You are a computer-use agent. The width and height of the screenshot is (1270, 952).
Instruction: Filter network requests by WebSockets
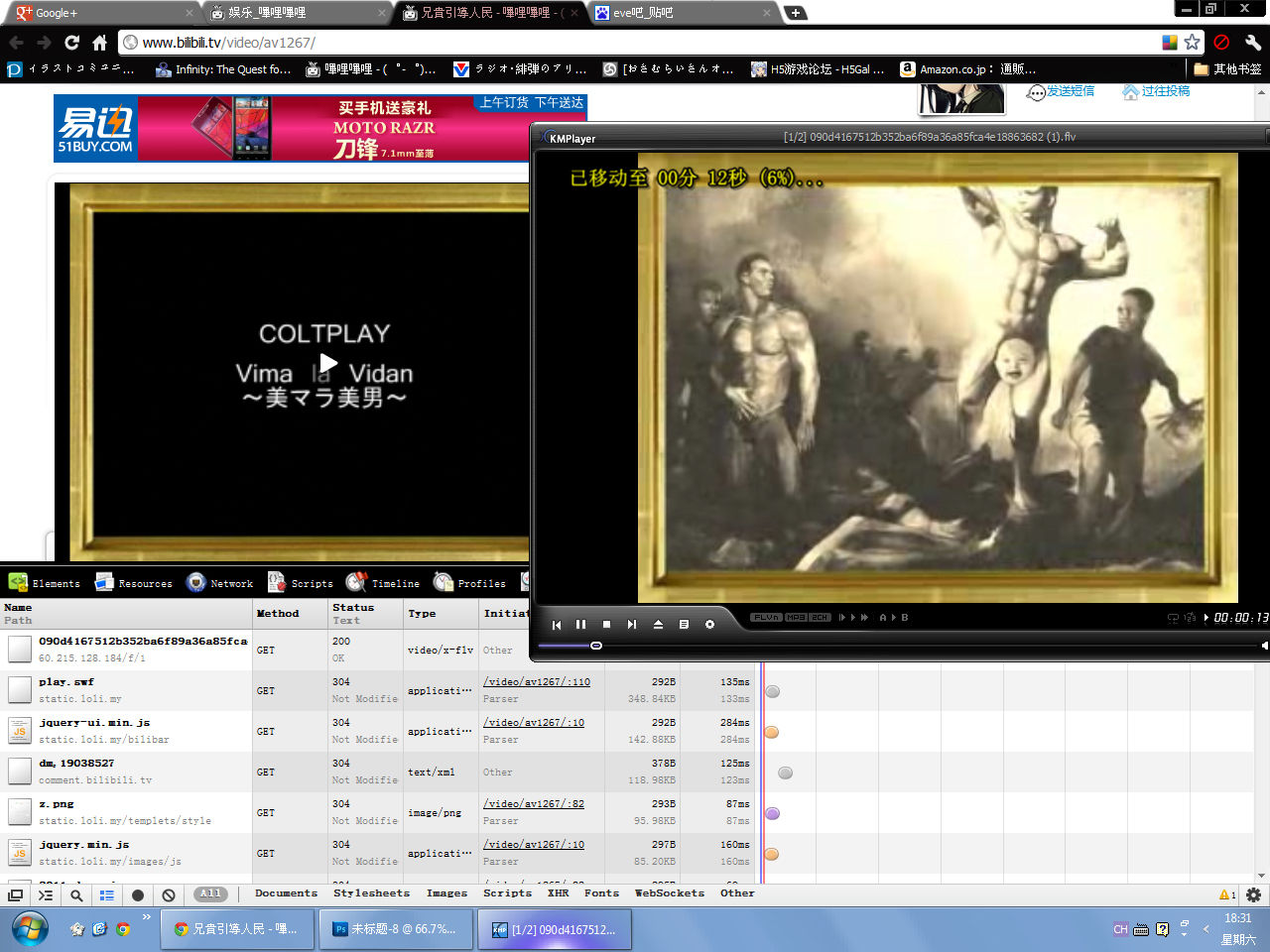pyautogui.click(x=670, y=893)
